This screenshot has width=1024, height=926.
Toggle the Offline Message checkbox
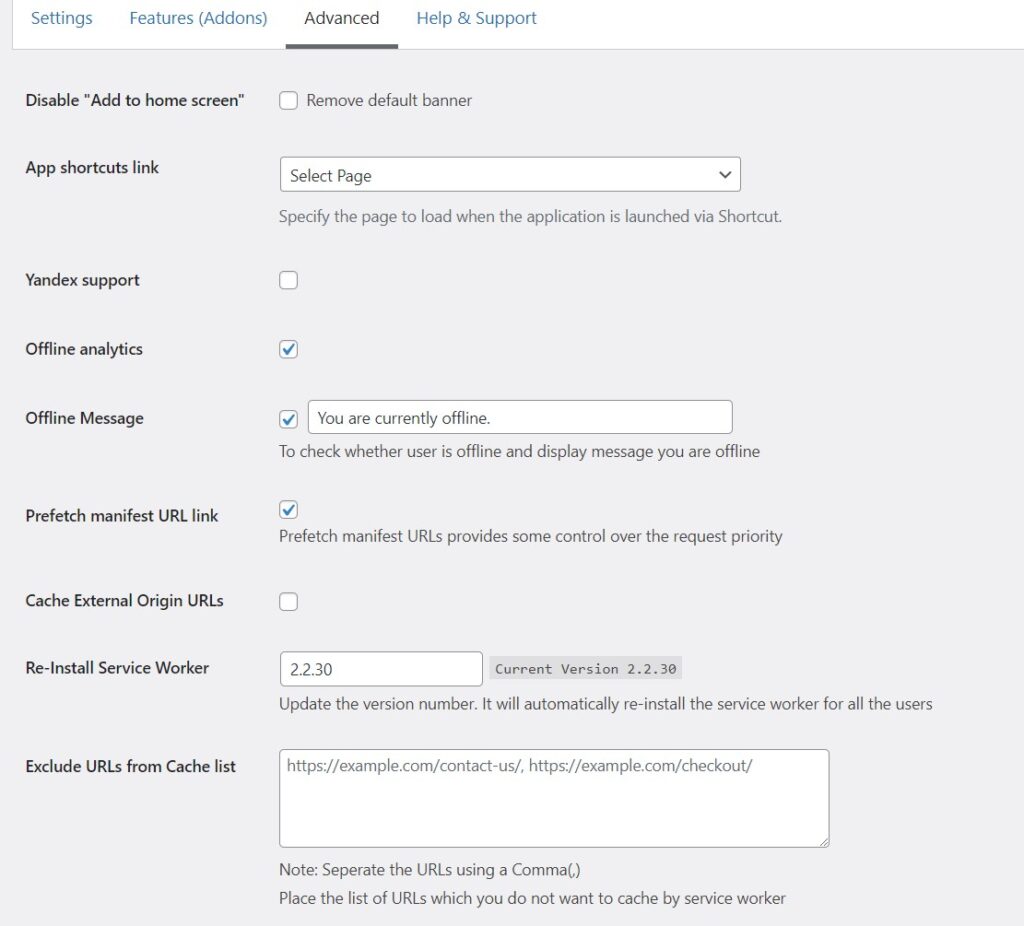(289, 418)
